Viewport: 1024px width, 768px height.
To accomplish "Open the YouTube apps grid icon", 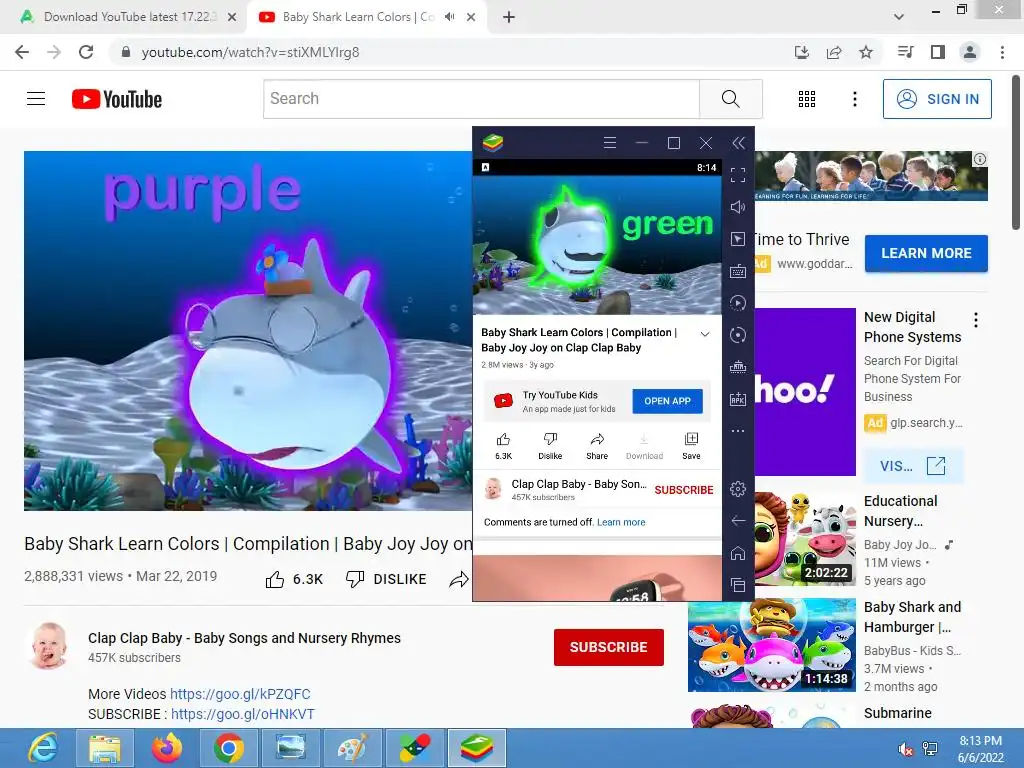I will (807, 99).
